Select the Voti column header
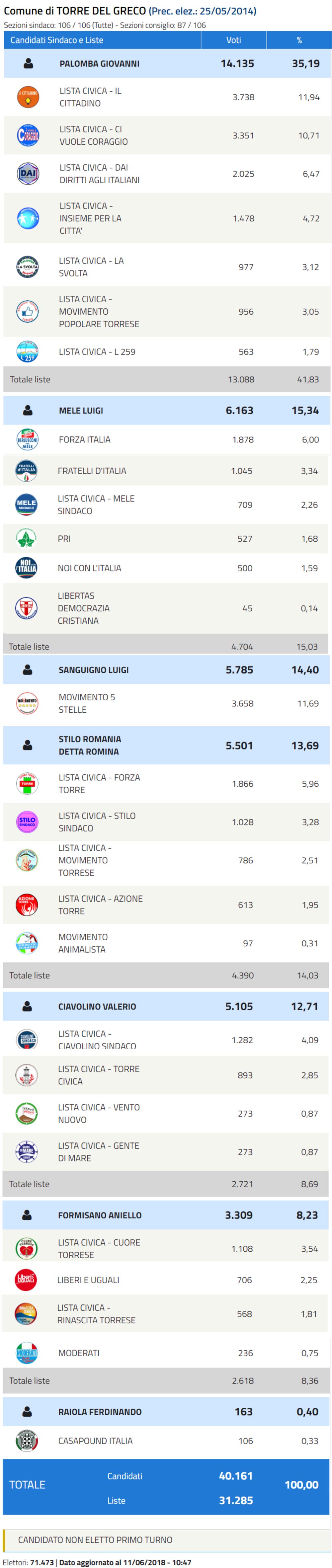The width and height of the screenshot is (332, 1568). pos(233,40)
